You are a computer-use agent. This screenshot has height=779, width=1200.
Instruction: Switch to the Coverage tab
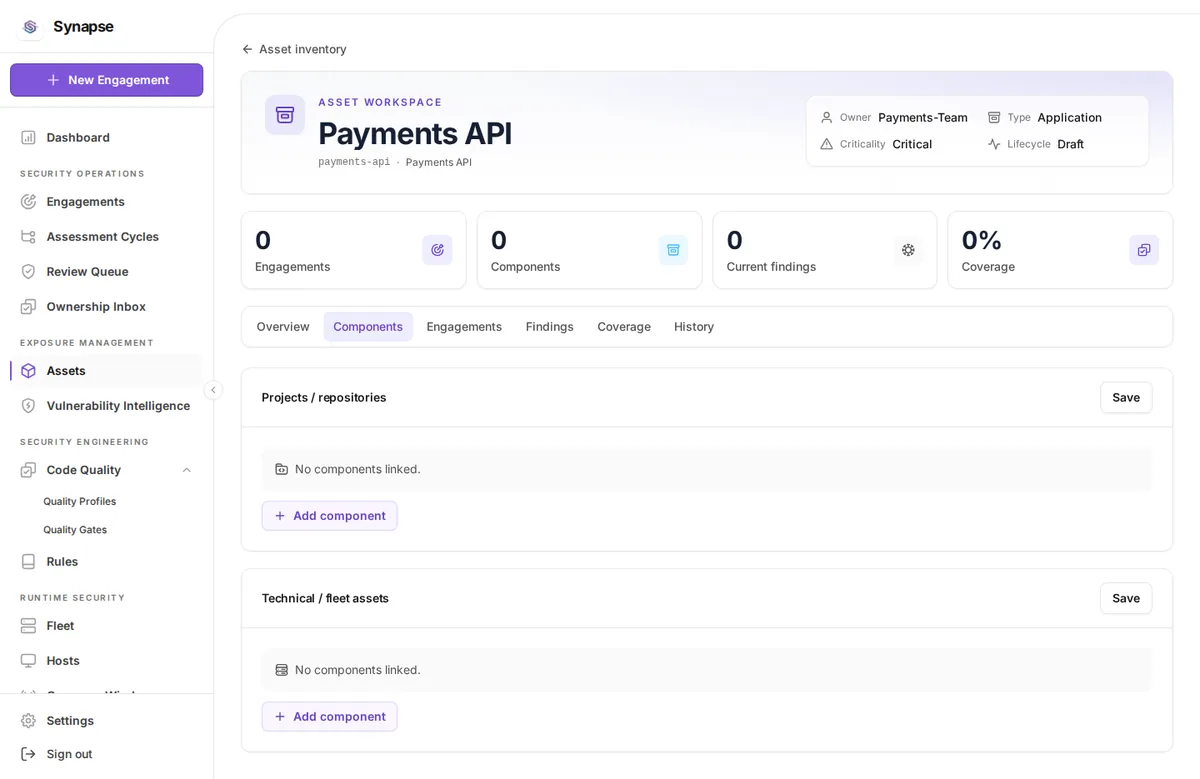click(x=624, y=326)
